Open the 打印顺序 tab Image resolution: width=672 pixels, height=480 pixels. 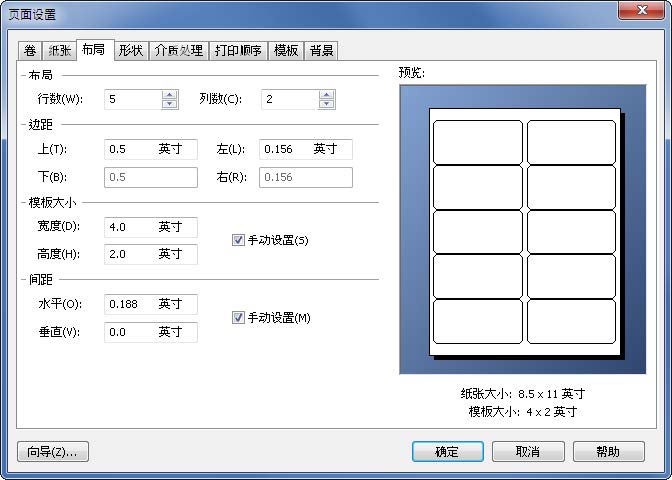pos(239,51)
